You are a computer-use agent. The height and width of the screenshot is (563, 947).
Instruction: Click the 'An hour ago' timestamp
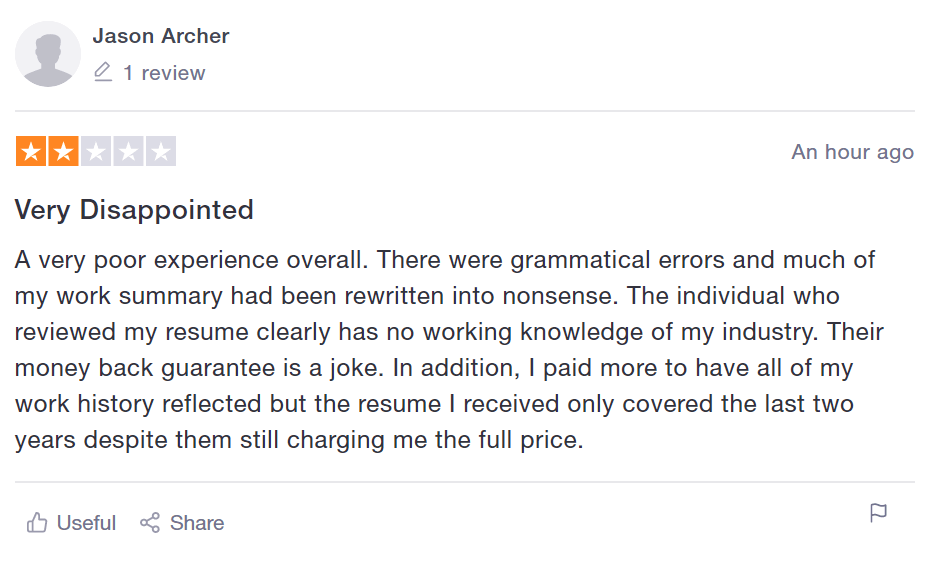pos(853,152)
